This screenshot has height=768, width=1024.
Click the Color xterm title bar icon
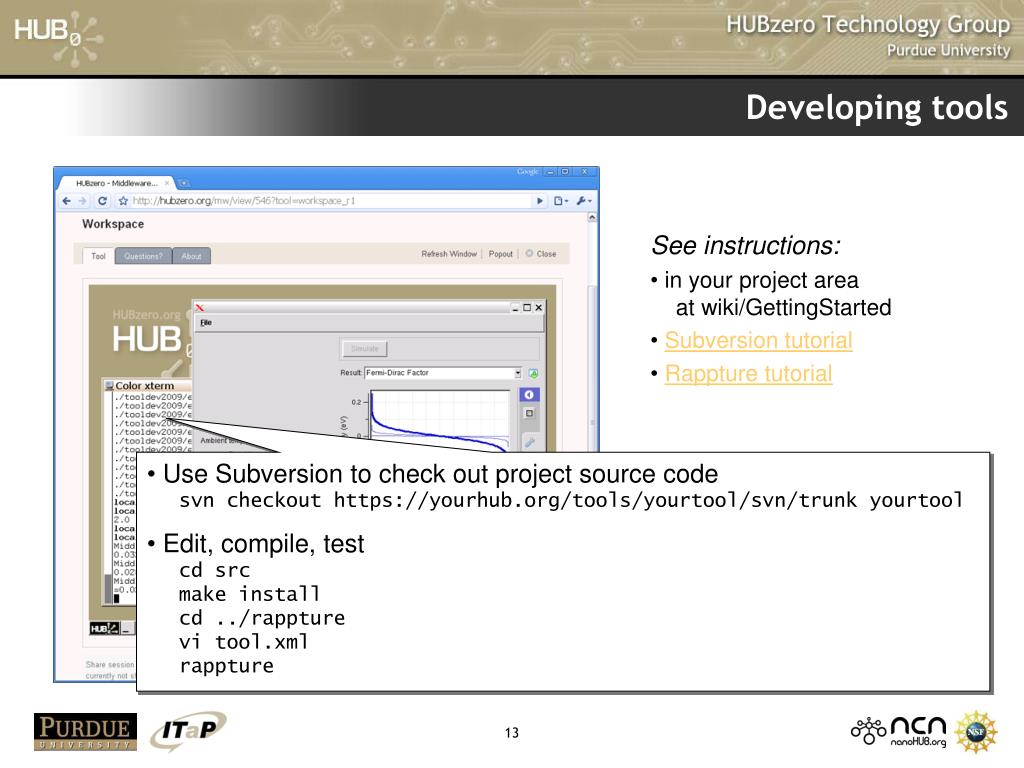[109, 386]
